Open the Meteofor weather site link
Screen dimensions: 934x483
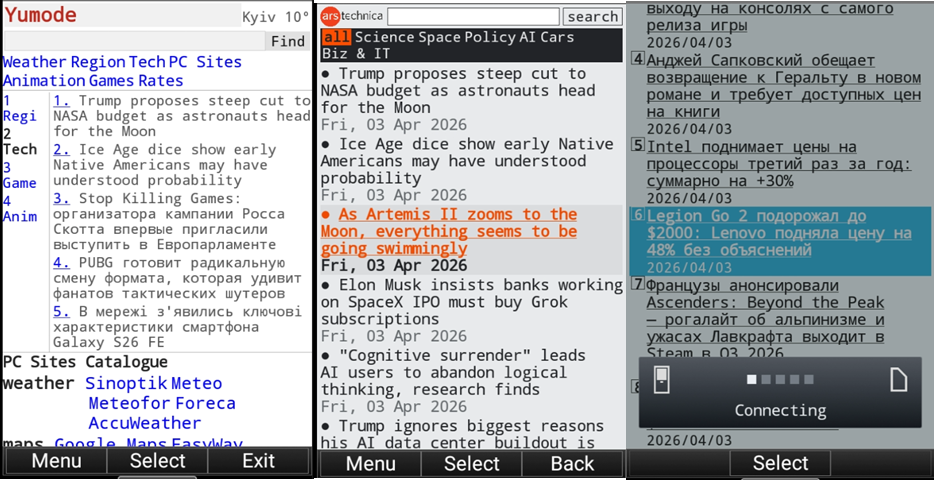pos(130,403)
